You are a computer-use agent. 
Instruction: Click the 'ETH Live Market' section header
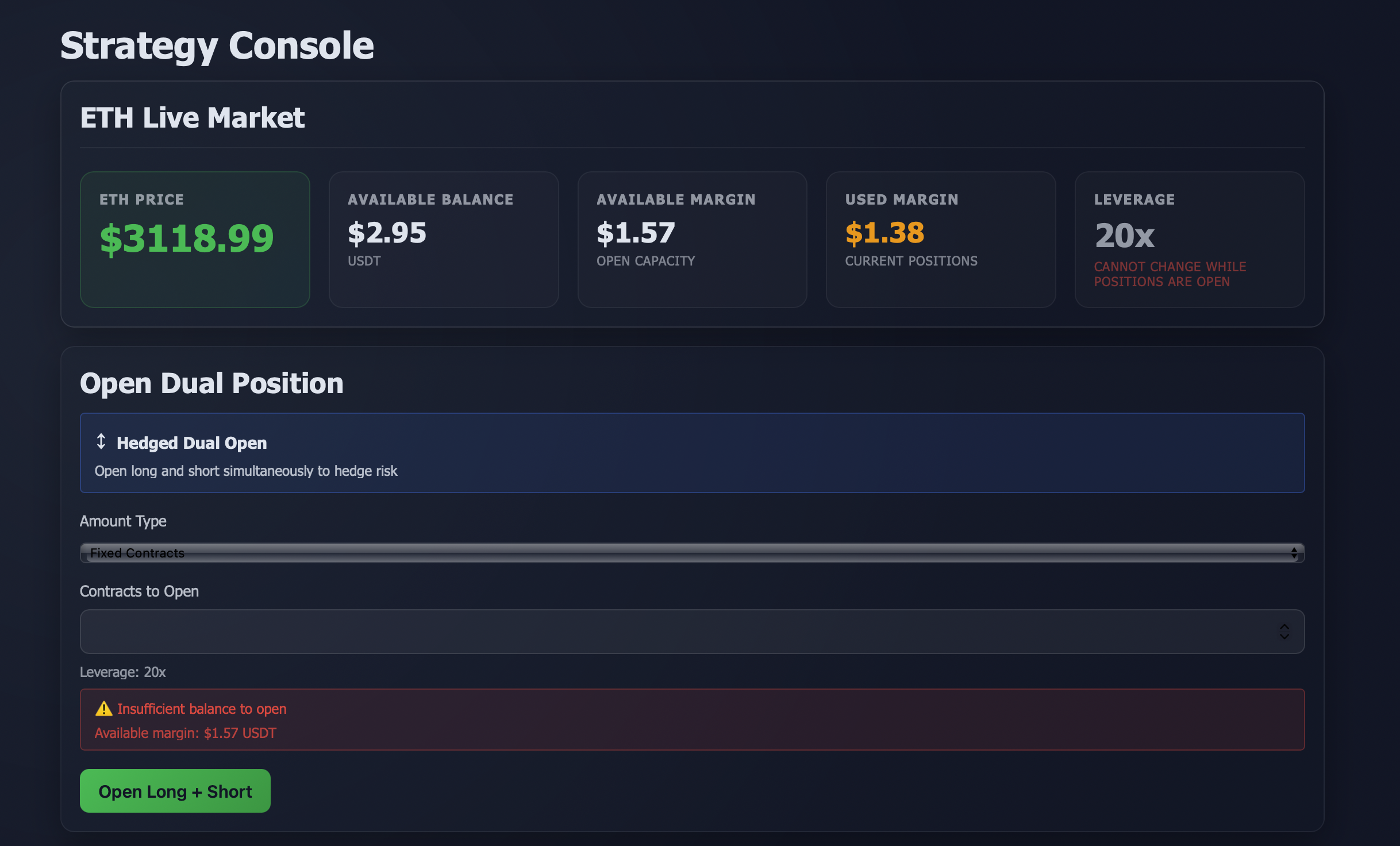coord(193,117)
